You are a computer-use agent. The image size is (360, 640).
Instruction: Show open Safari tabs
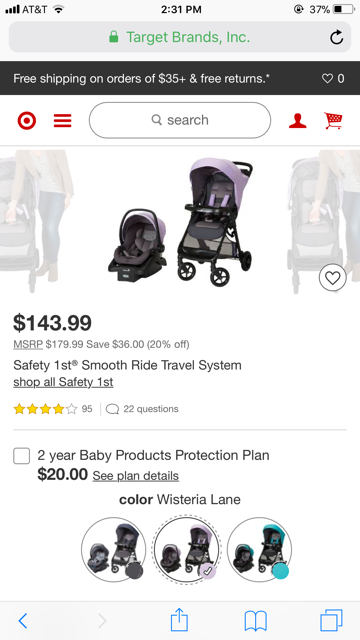pyautogui.click(x=331, y=620)
